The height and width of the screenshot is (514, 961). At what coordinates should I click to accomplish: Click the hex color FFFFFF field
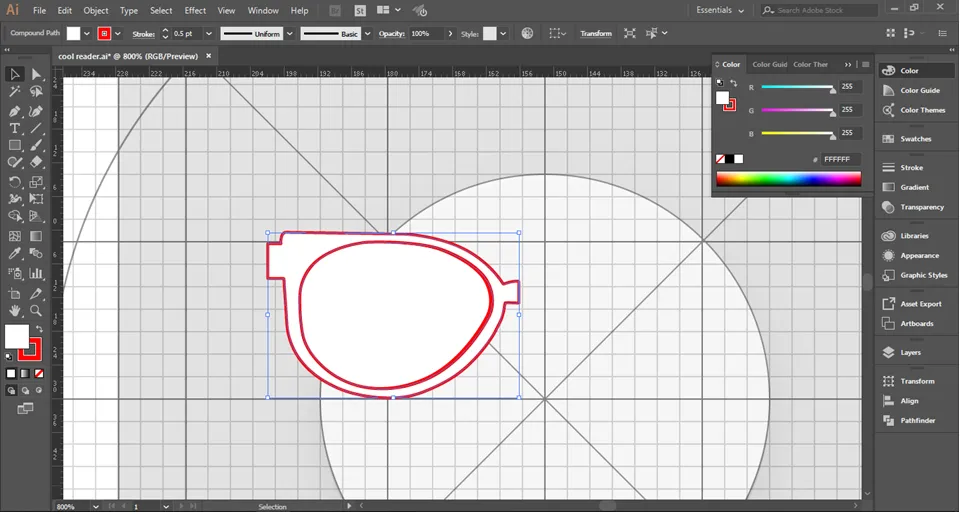click(841, 159)
